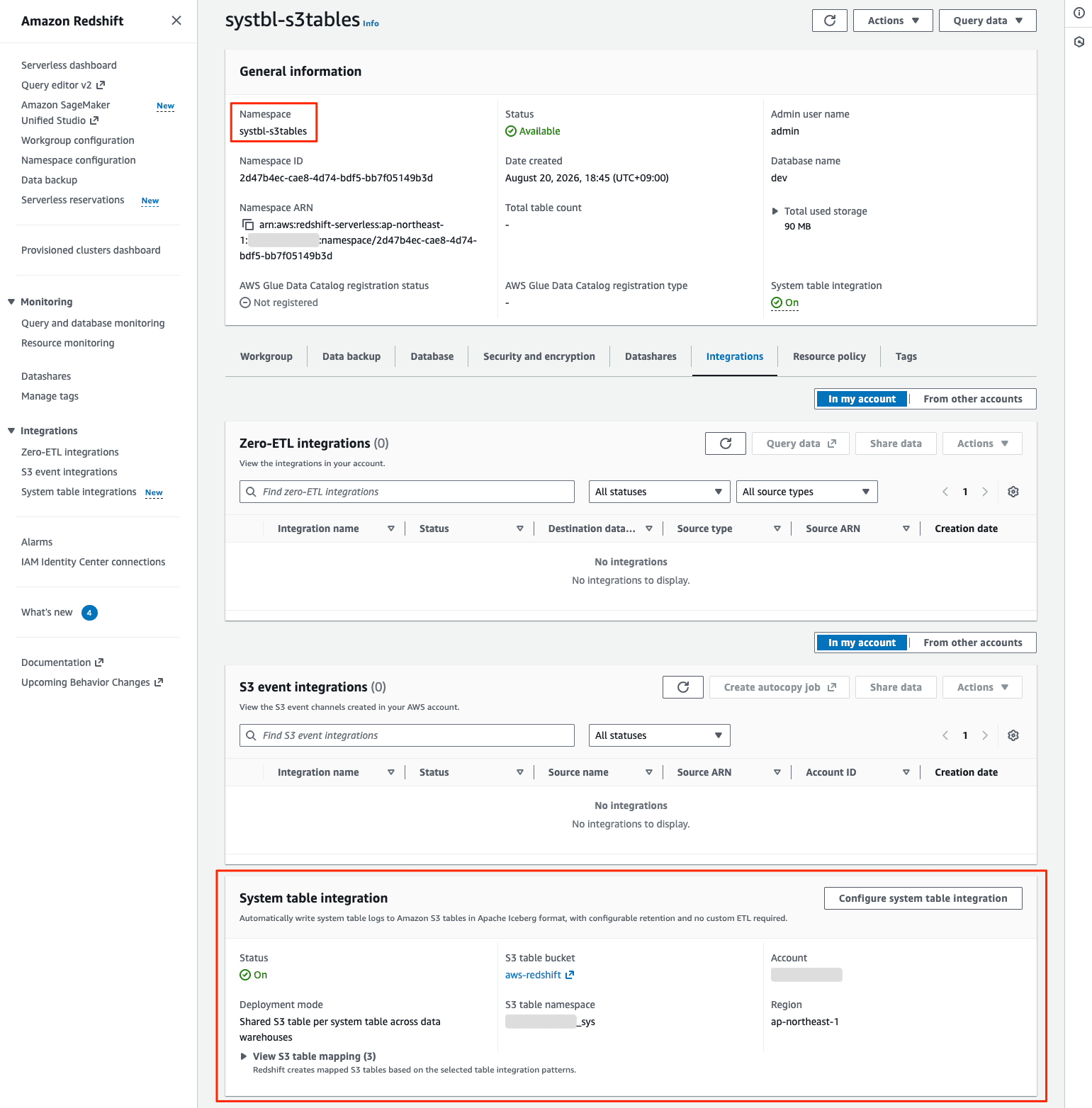Sort Zero-ETL table by Source ARN arrow

(x=906, y=528)
